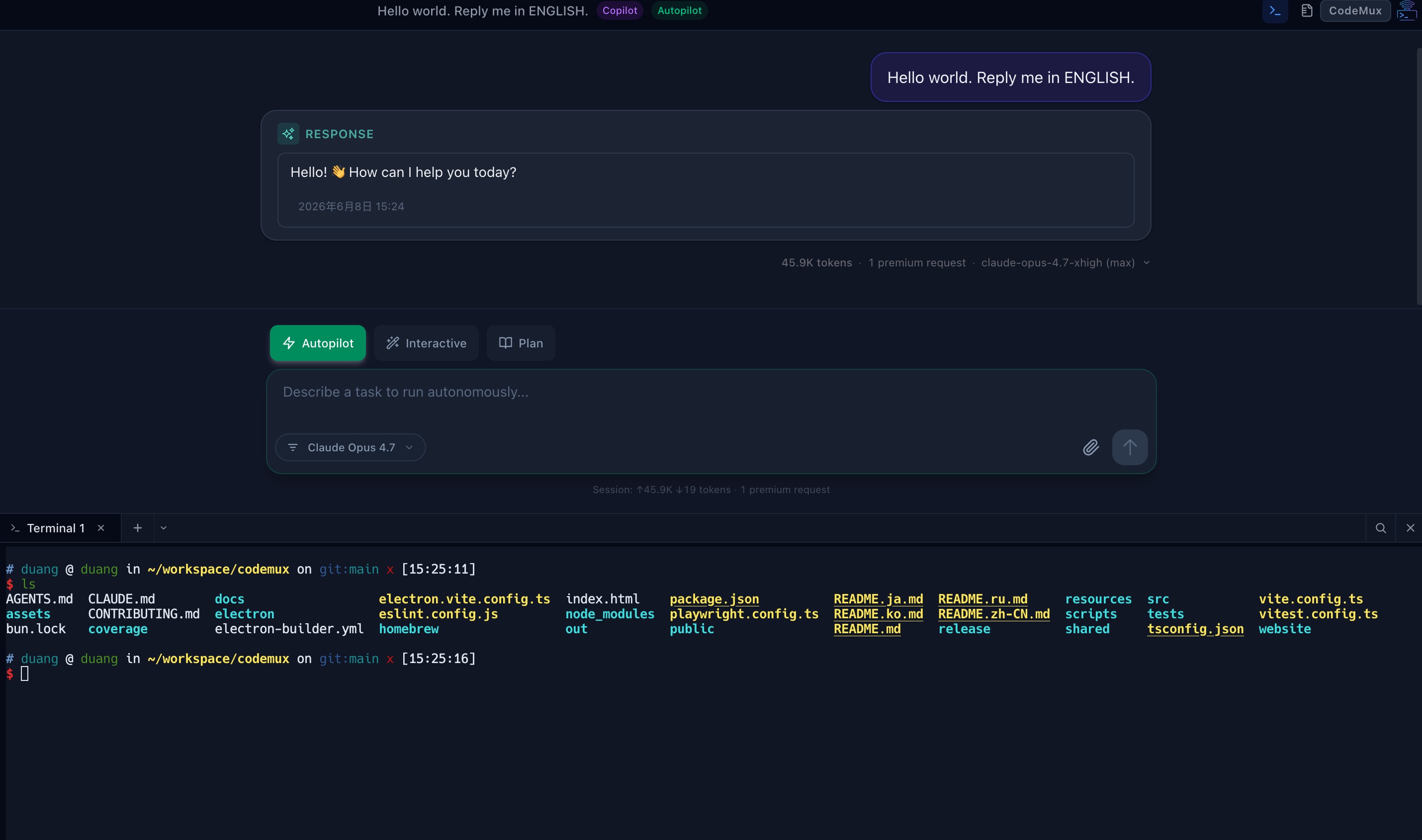The width and height of the screenshot is (1422, 840).
Task: Click the sparkle icon next to RESPONSE
Action: (288, 134)
